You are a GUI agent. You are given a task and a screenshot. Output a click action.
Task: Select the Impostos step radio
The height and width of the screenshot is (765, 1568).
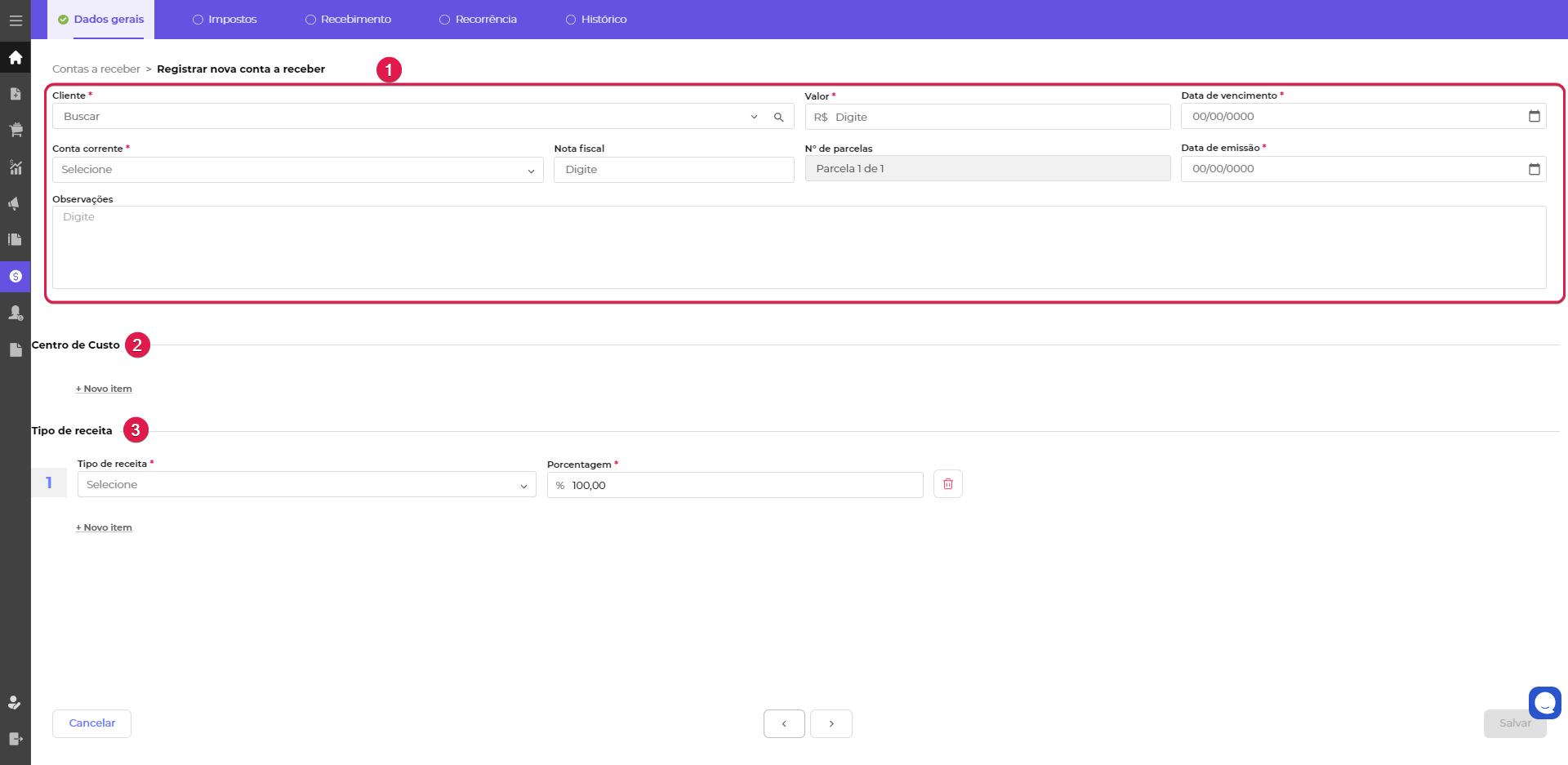[x=198, y=20]
